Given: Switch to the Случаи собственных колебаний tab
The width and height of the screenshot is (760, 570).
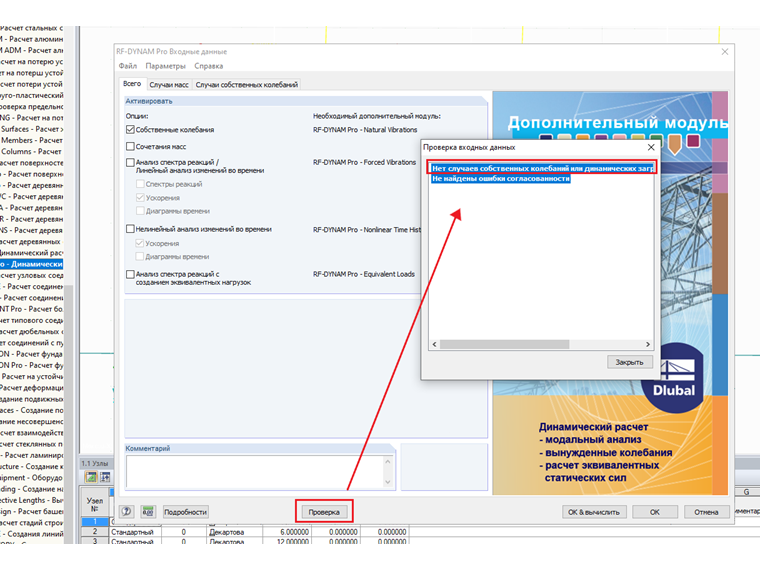Looking at the screenshot, I should click(247, 84).
